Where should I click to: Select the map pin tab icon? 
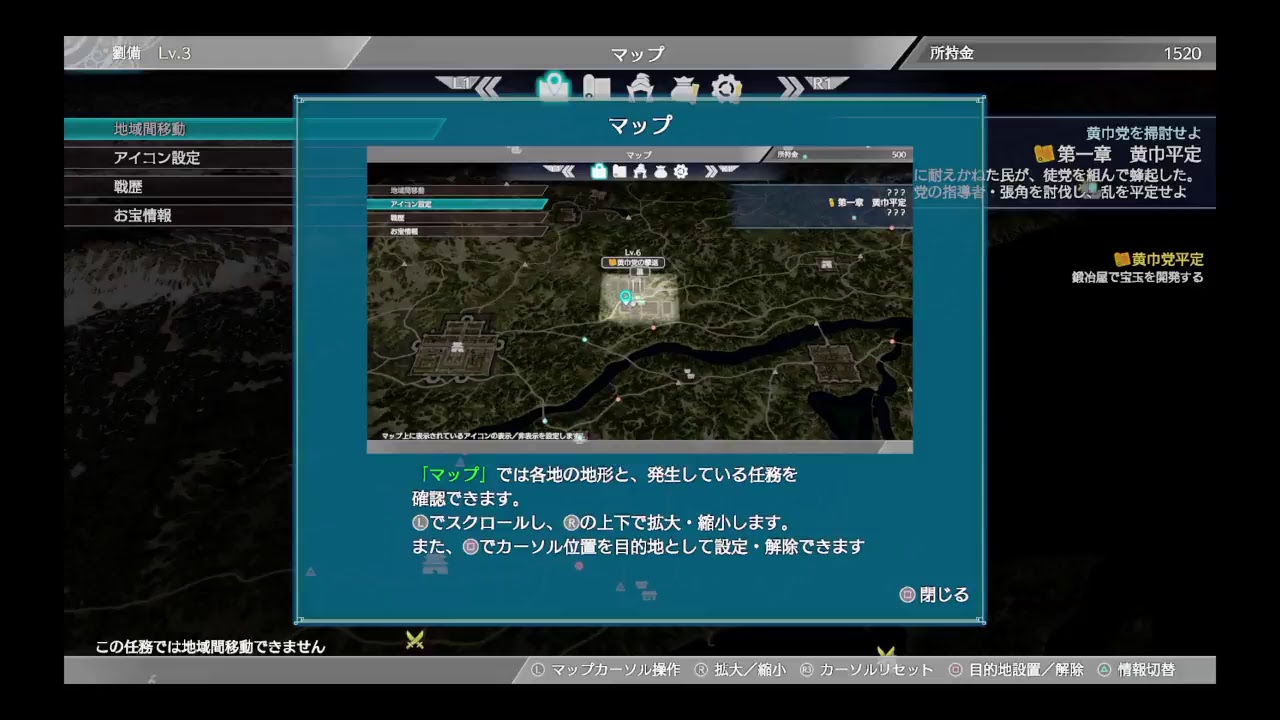553,88
